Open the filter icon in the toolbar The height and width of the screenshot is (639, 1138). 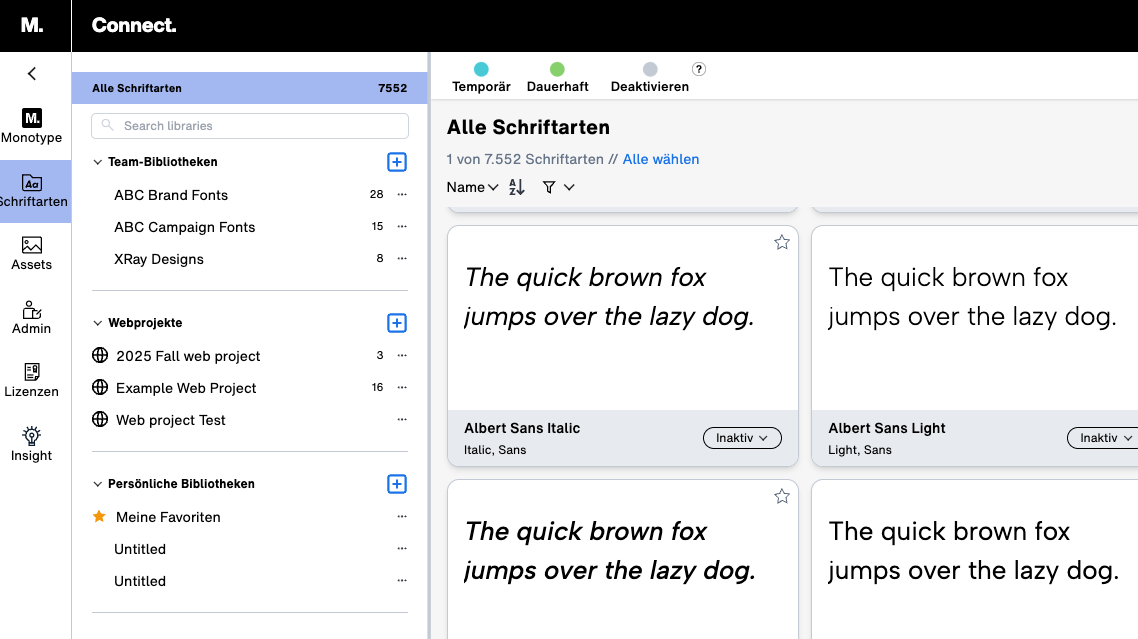pyautogui.click(x=552, y=187)
